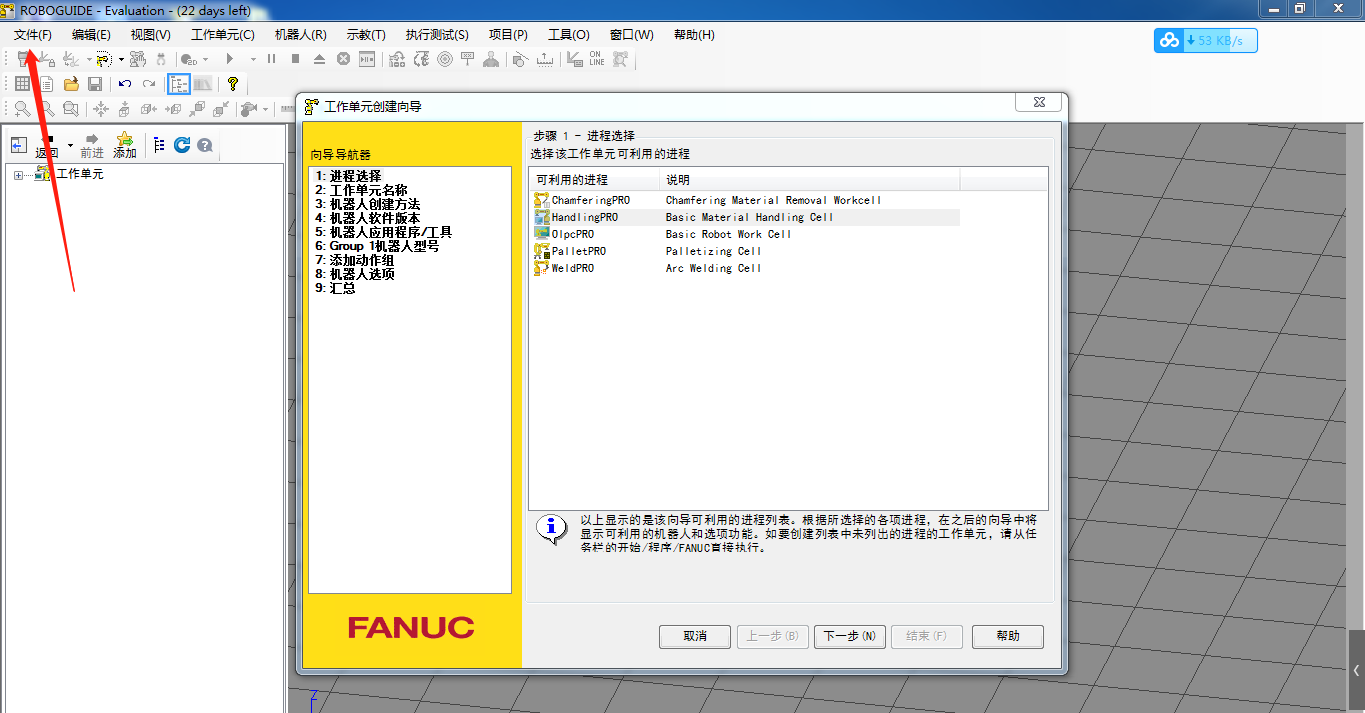Open the 文件(F) menu
This screenshot has width=1365, height=713.
pyautogui.click(x=33, y=35)
